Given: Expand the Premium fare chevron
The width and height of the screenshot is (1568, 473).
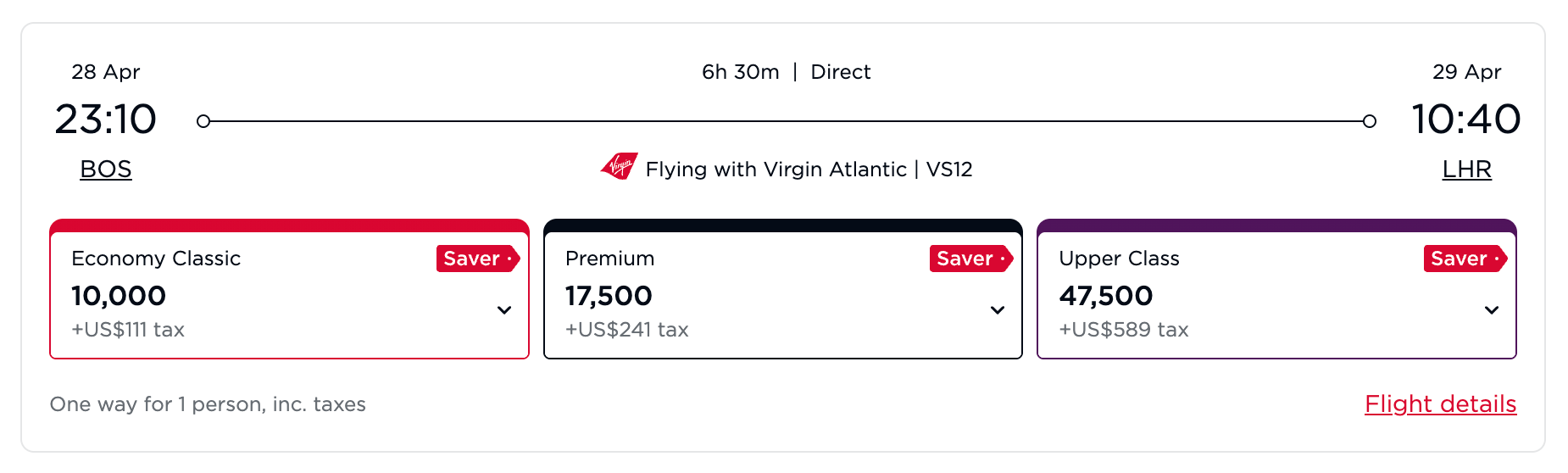Looking at the screenshot, I should click(998, 310).
